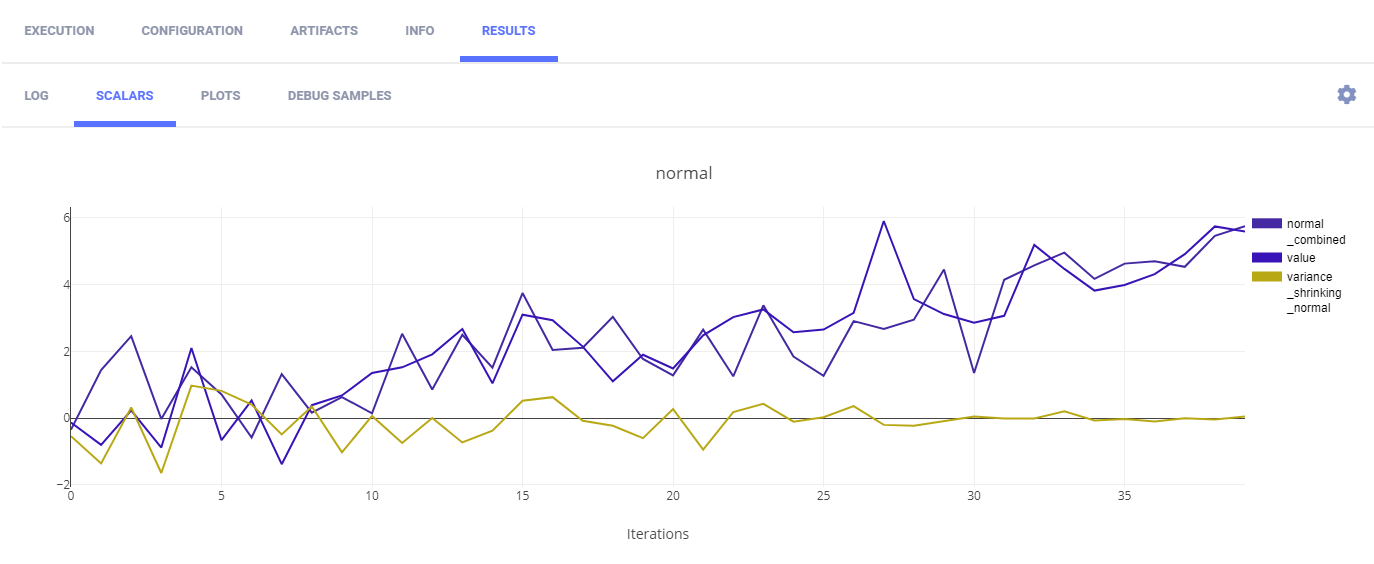Open the scalars settings gear icon
The width and height of the screenshot is (1374, 564).
(x=1346, y=95)
